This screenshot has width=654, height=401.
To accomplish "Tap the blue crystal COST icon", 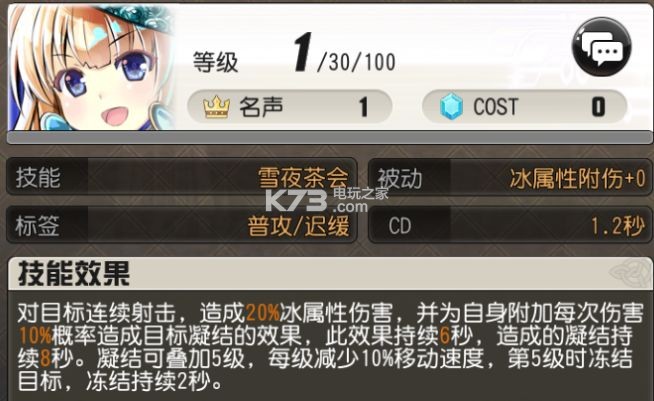I will click(x=451, y=106).
